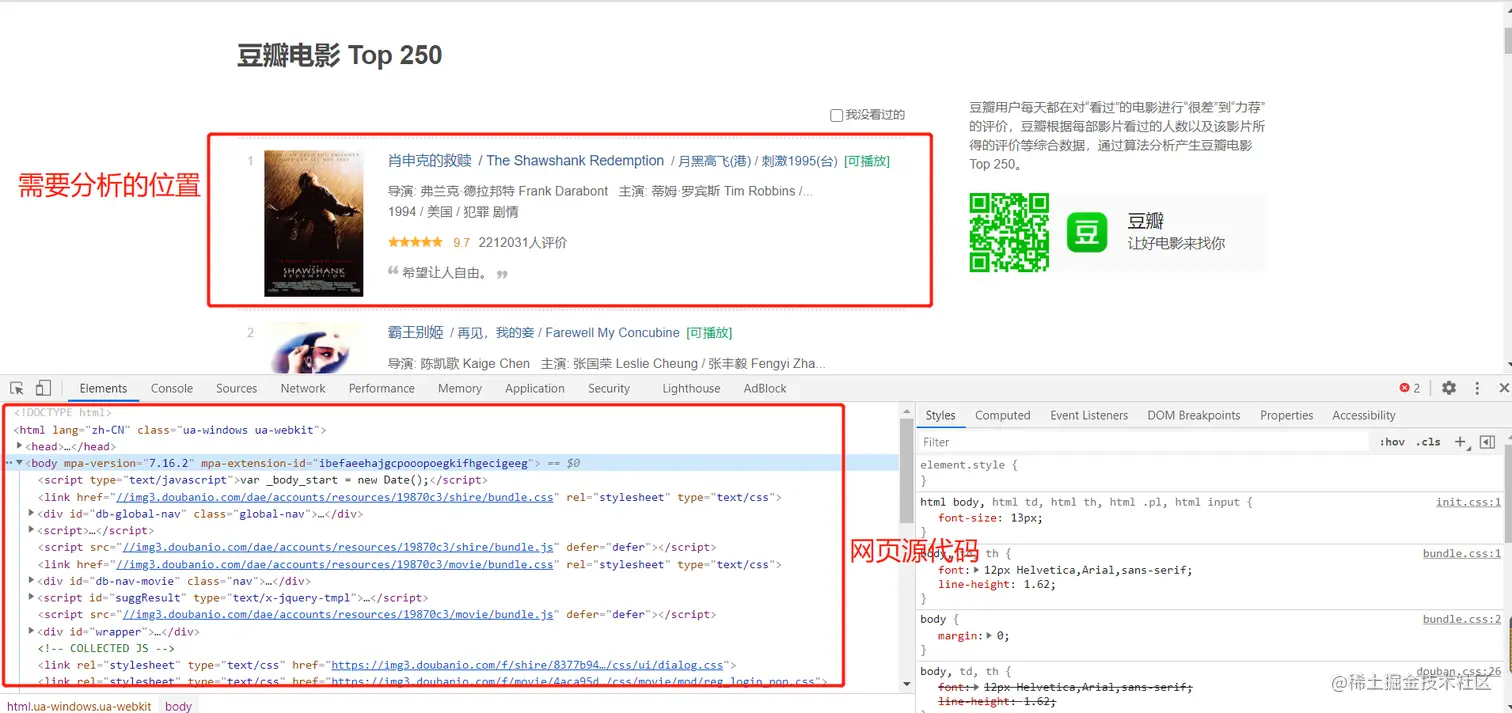Toggle computed styles sidebar icon
Image resolution: width=1512 pixels, height=713 pixels.
coord(1487,442)
